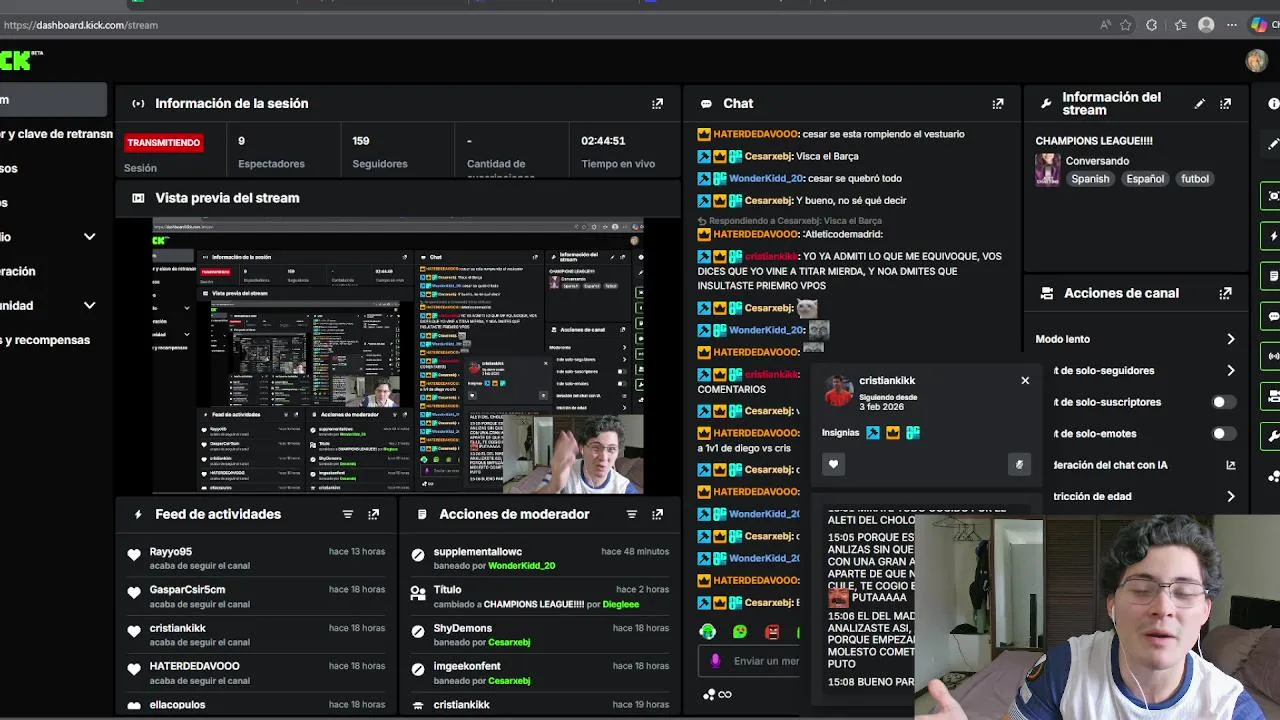This screenshot has height=720, width=1280.
Task: Add page to browser favorites star
Action: point(1126,25)
